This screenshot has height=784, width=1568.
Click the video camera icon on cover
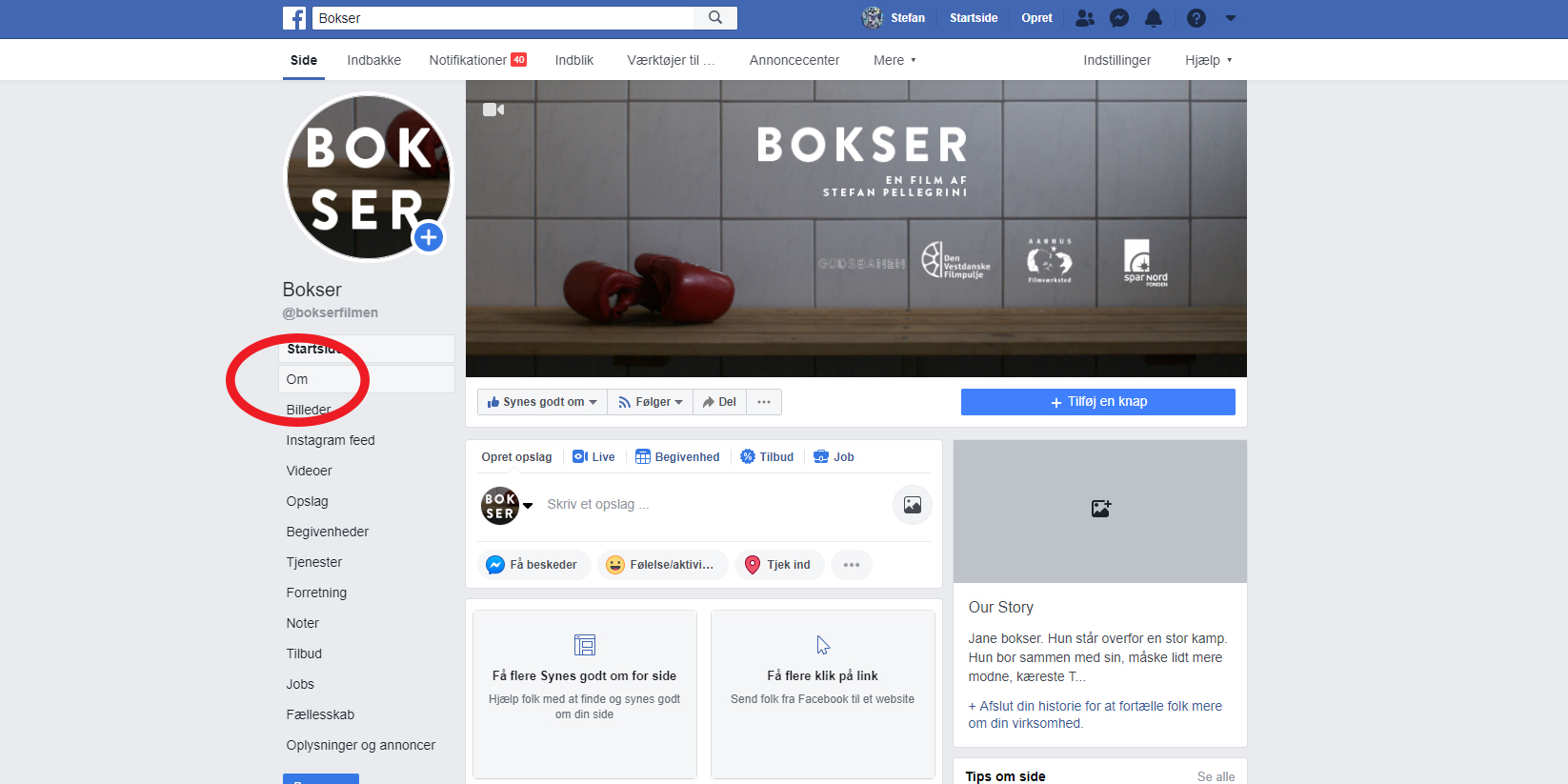[x=493, y=110]
